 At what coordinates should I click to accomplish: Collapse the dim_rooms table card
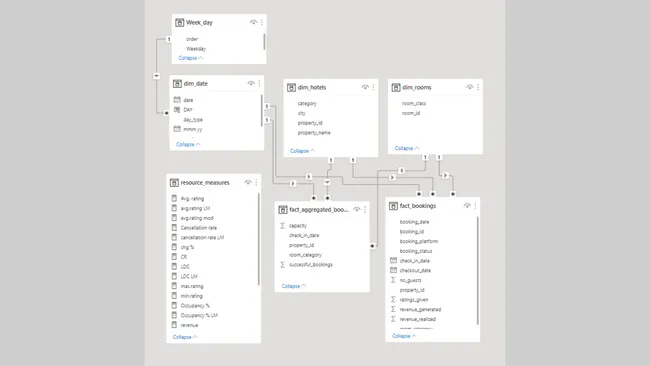(407, 148)
